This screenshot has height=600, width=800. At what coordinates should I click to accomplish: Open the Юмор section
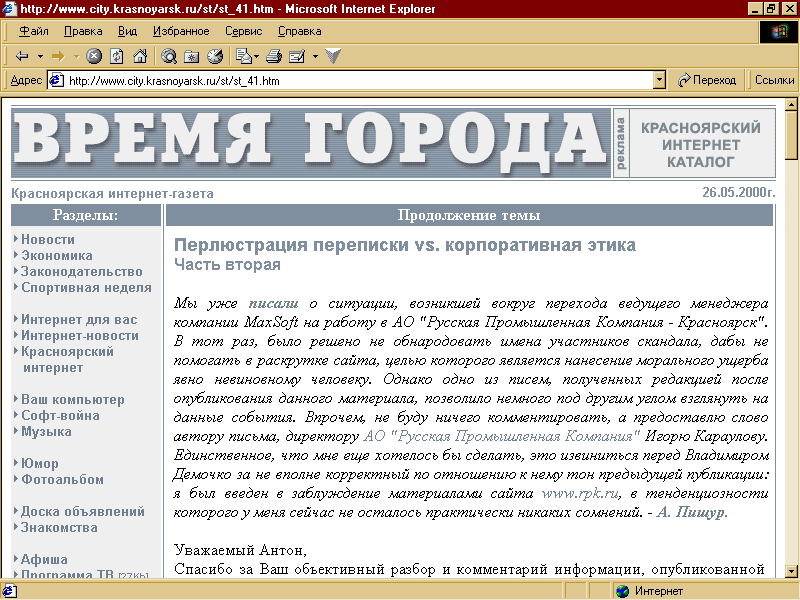tap(40, 463)
